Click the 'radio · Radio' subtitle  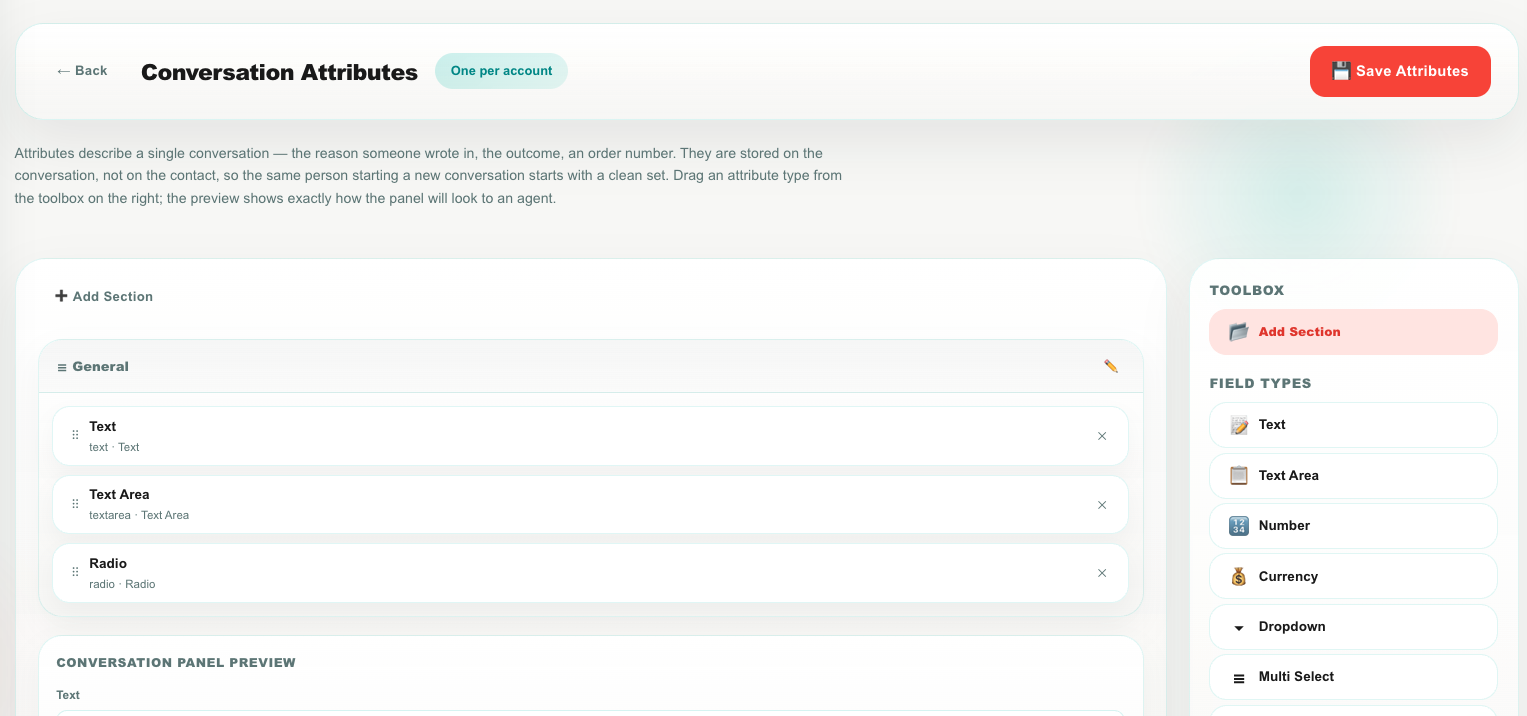[x=122, y=584]
